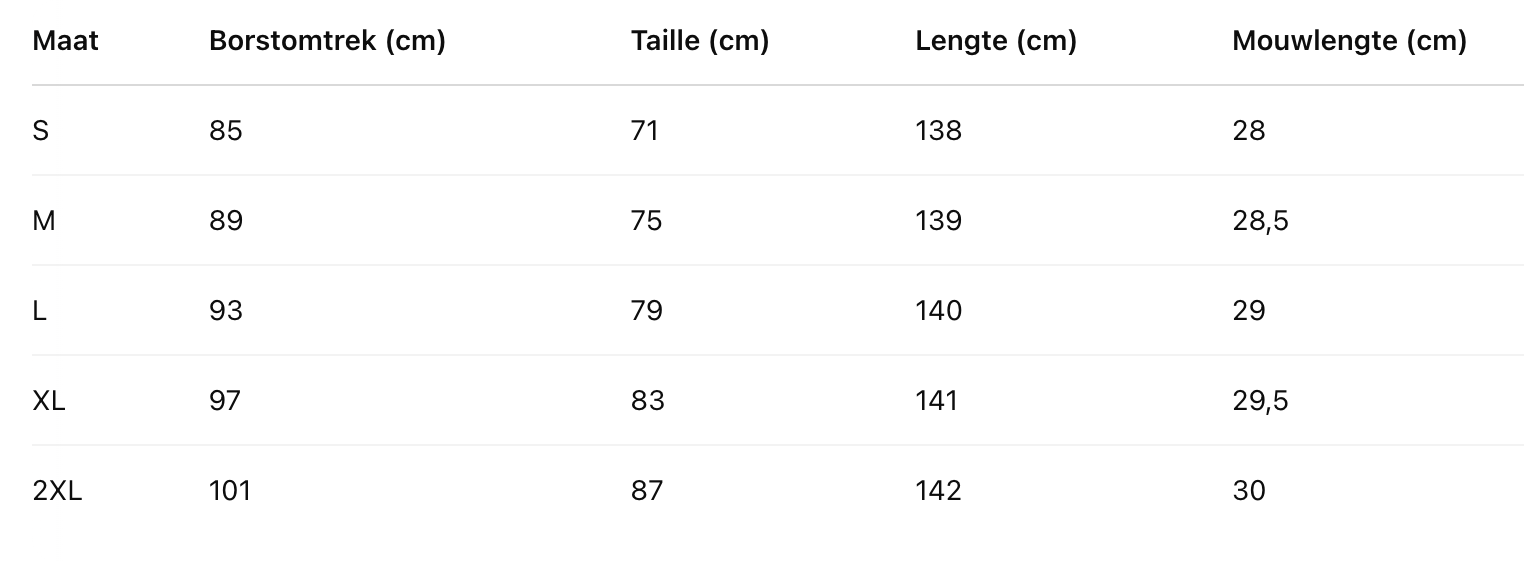Image resolution: width=1524 pixels, height=586 pixels.
Task: Select the size S row label
Action: 41,131
